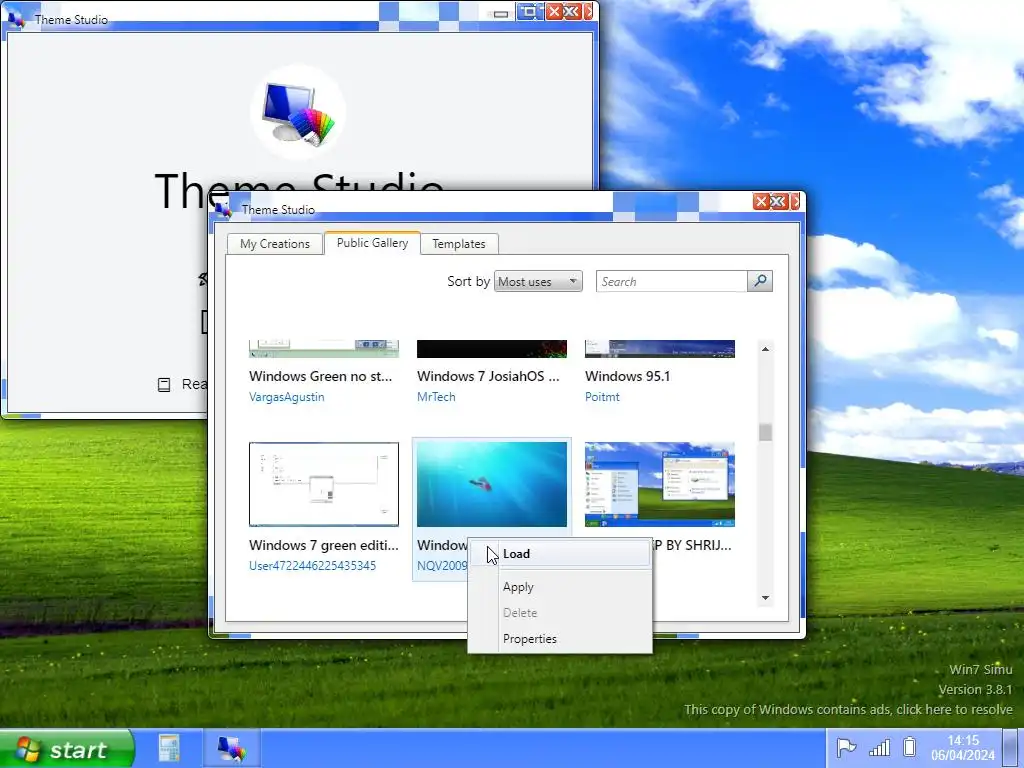Click the taskbar clock showing 14:15
Image resolution: width=1024 pixels, height=768 pixels.
(963, 748)
